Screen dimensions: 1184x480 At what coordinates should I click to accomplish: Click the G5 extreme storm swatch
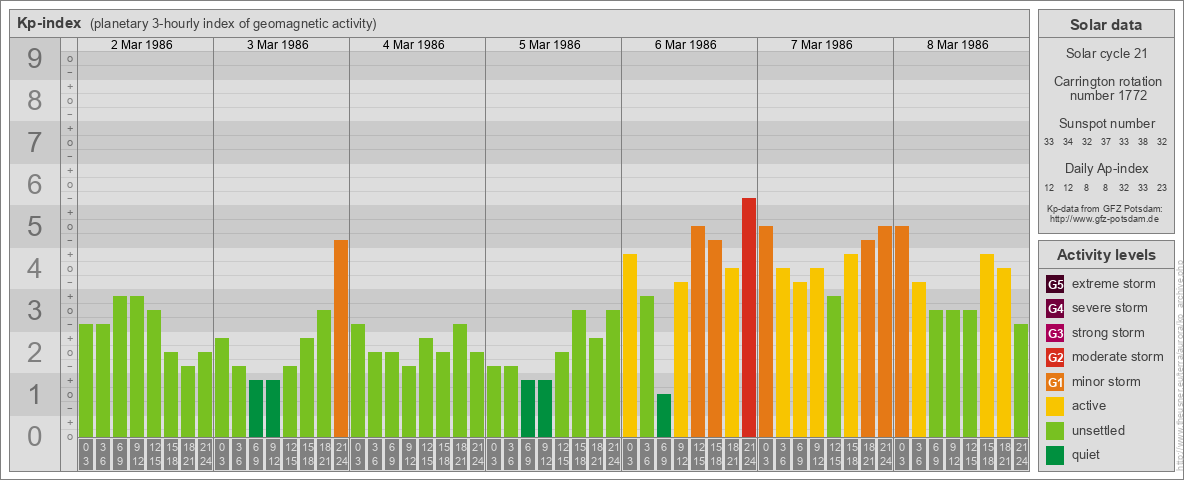(1055, 285)
